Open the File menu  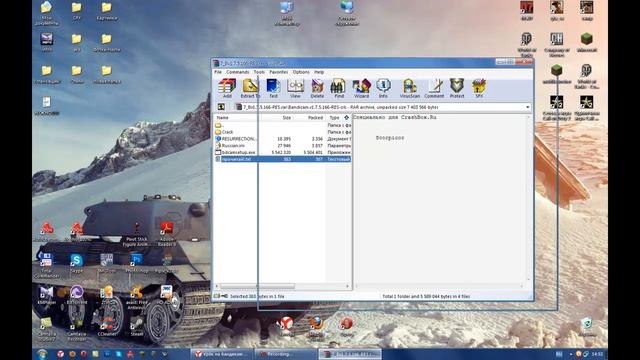218,72
